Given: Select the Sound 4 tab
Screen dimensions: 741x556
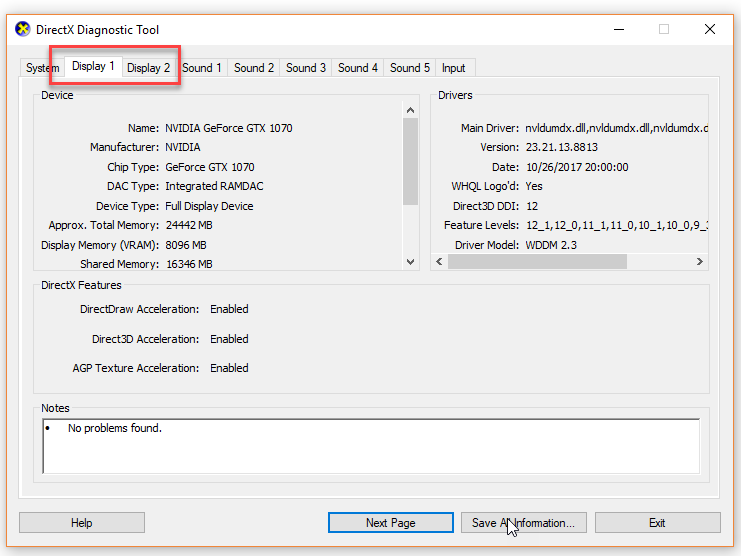Looking at the screenshot, I should [358, 68].
